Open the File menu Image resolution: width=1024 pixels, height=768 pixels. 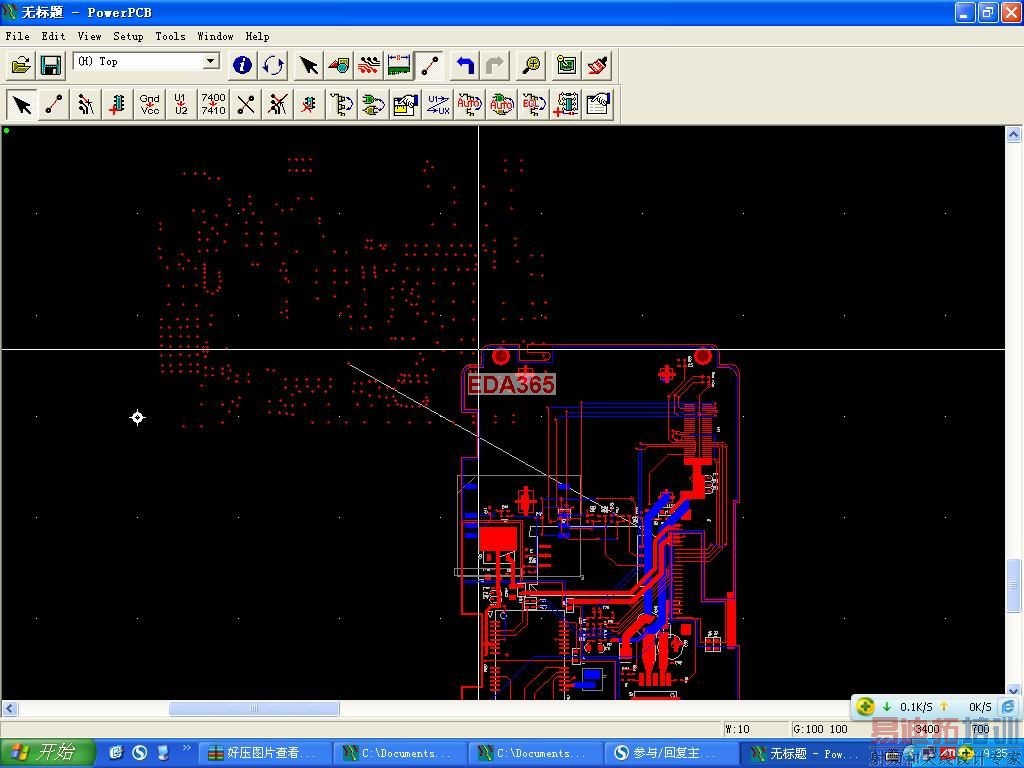pyautogui.click(x=17, y=36)
